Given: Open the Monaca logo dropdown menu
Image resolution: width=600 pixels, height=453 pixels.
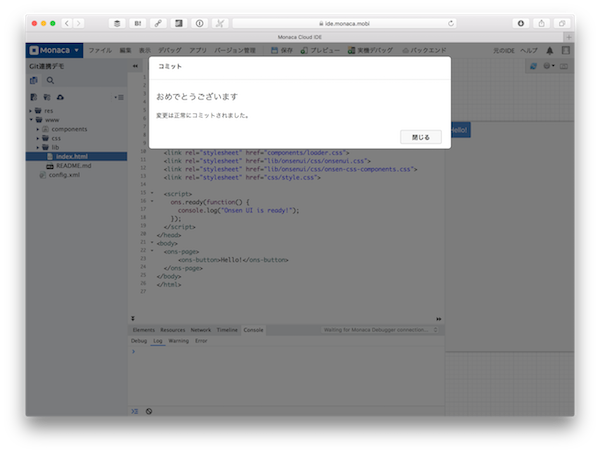Looking at the screenshot, I should click(54, 50).
